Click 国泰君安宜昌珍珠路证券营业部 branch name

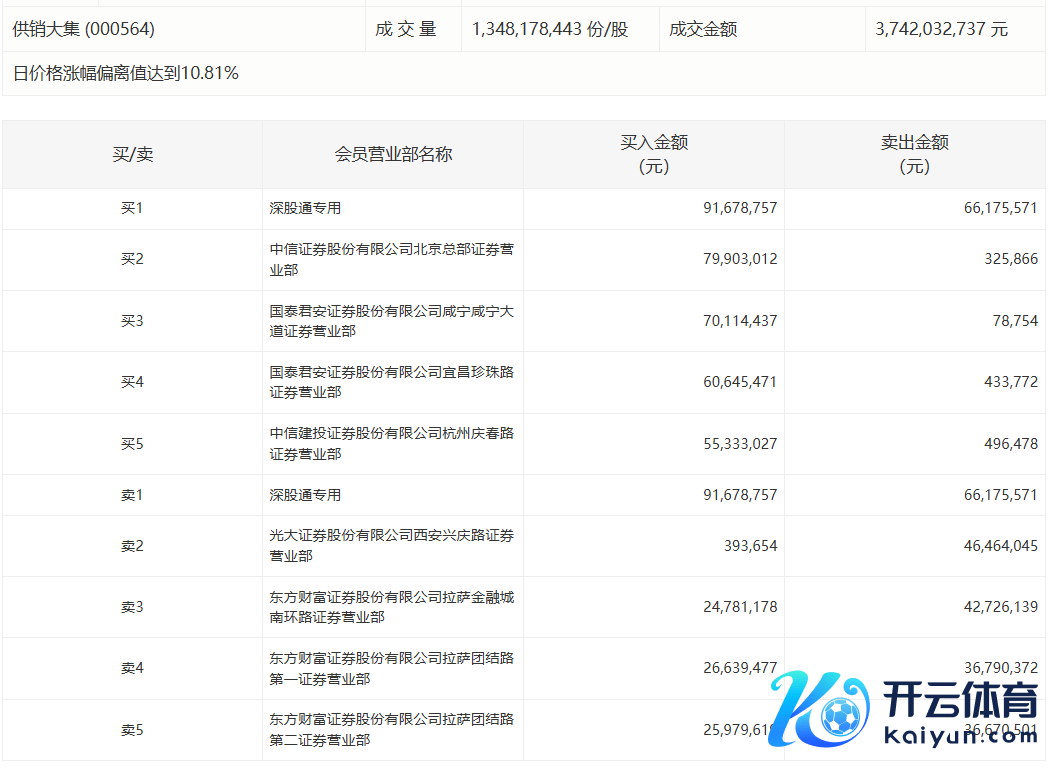pyautogui.click(x=391, y=382)
